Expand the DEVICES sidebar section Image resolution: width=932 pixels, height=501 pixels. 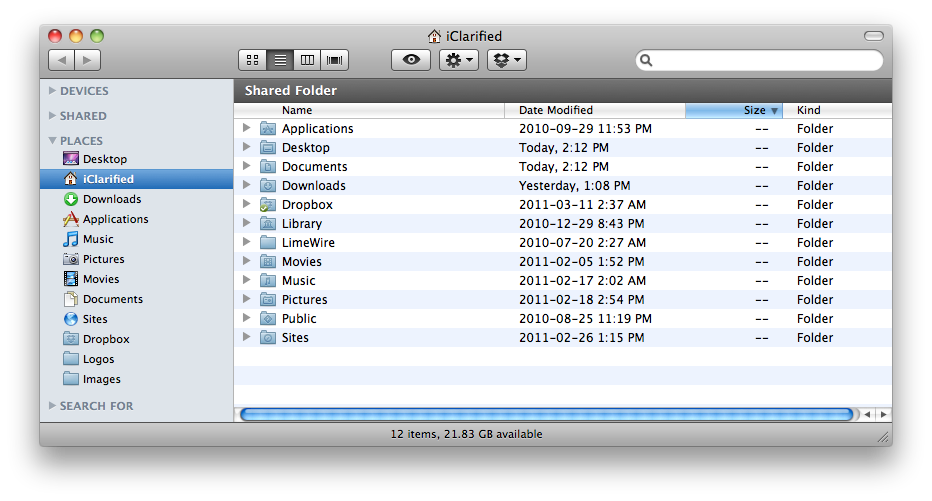point(53,91)
